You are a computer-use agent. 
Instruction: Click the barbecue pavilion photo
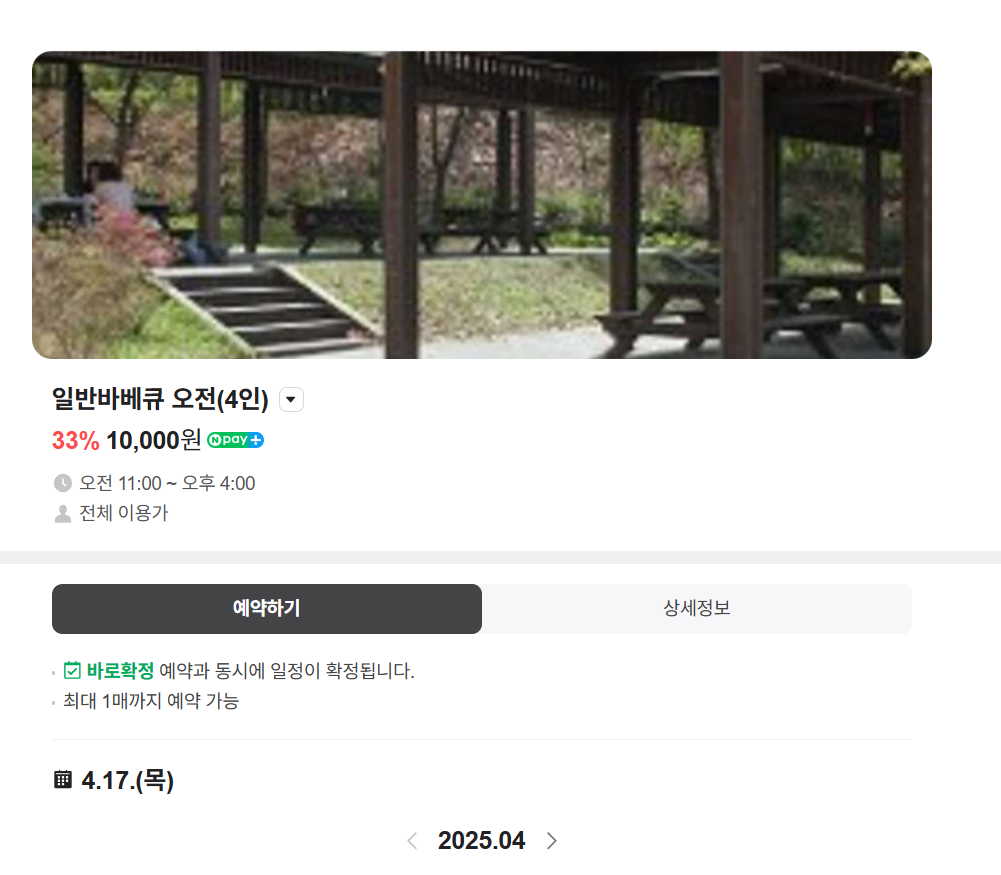click(482, 205)
